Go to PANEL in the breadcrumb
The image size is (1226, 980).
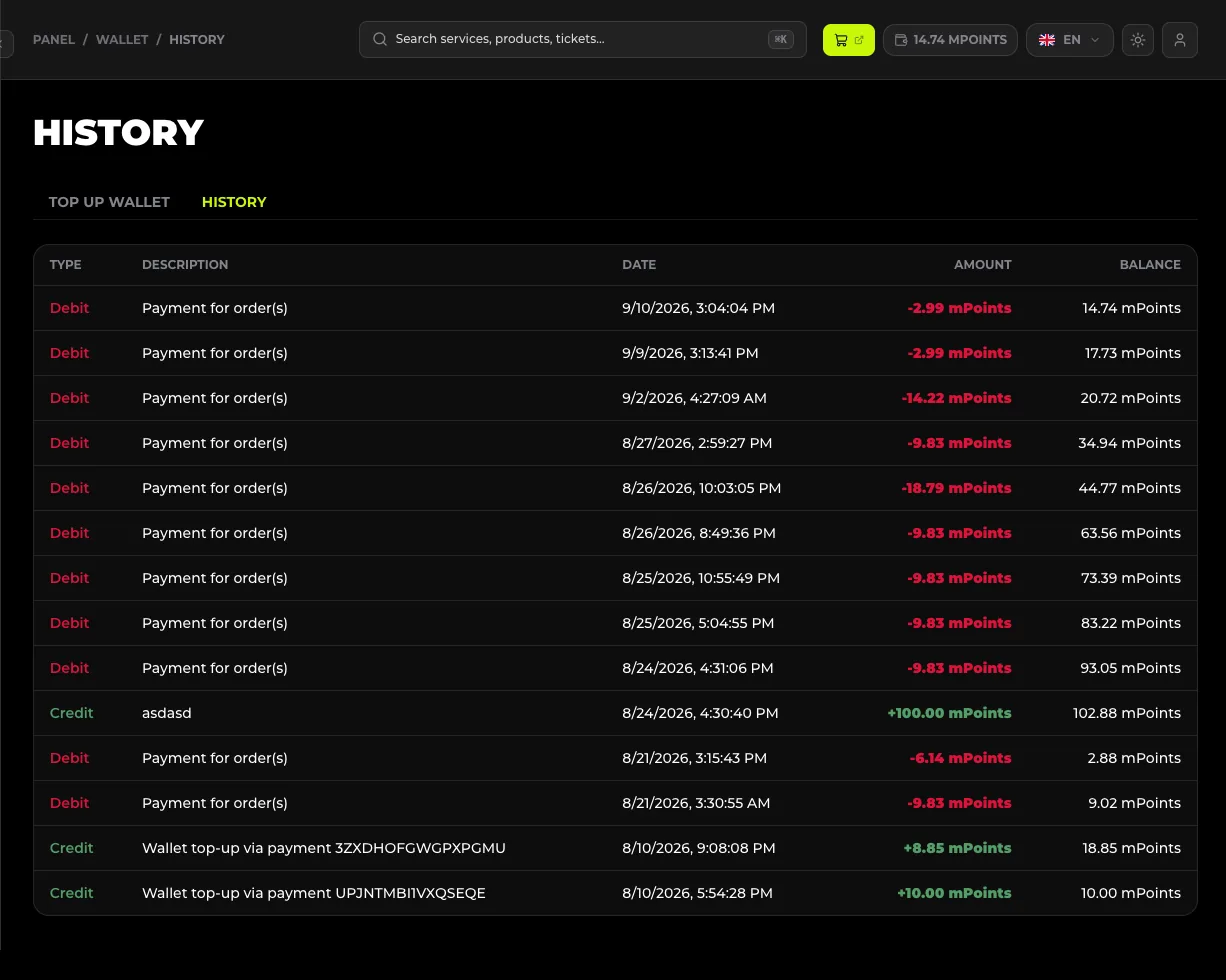tap(54, 40)
